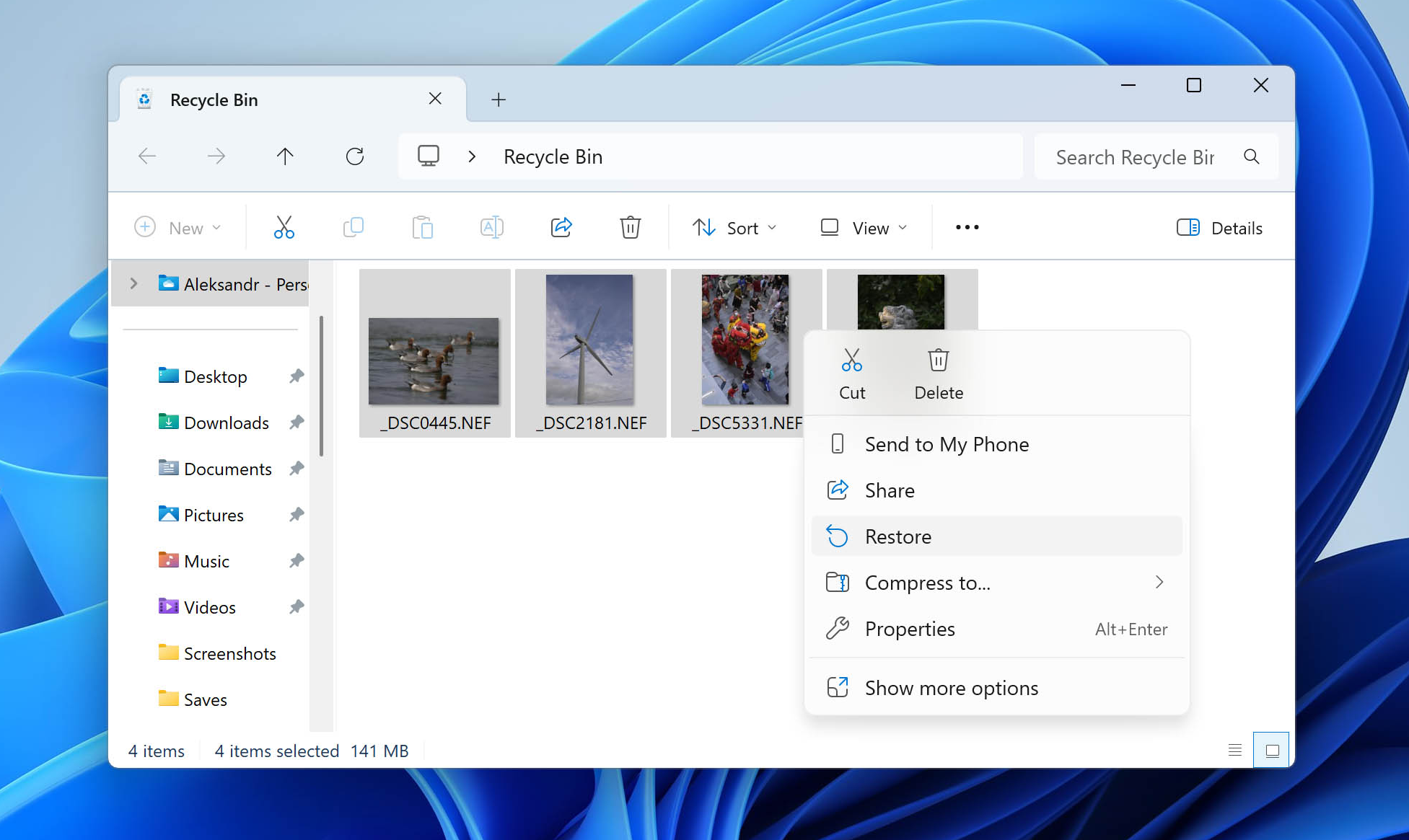Expand the Aleksandr - Personal tree item
Viewport: 1409px width, 840px height.
133,283
